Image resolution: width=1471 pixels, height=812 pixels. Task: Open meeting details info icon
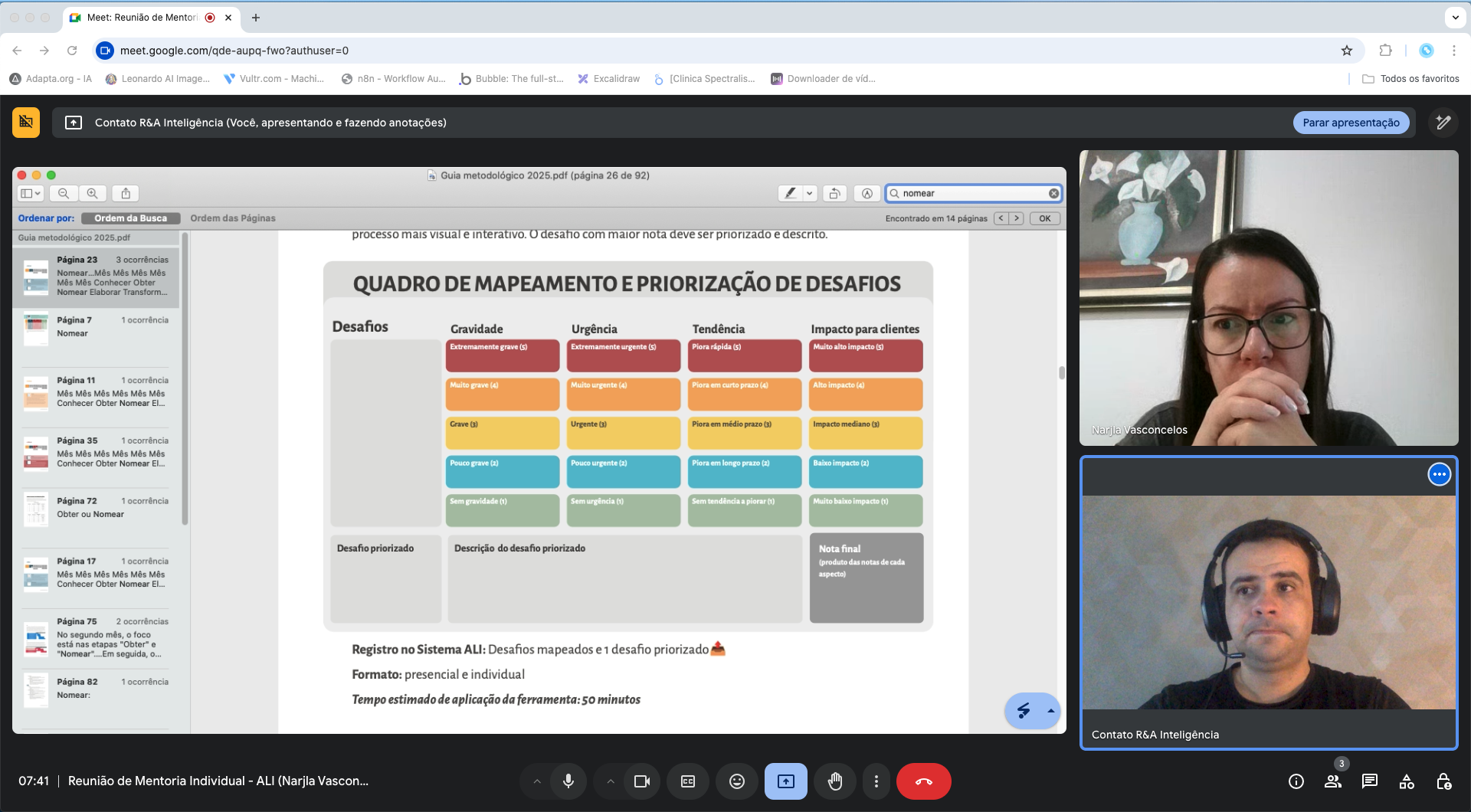(x=1296, y=781)
